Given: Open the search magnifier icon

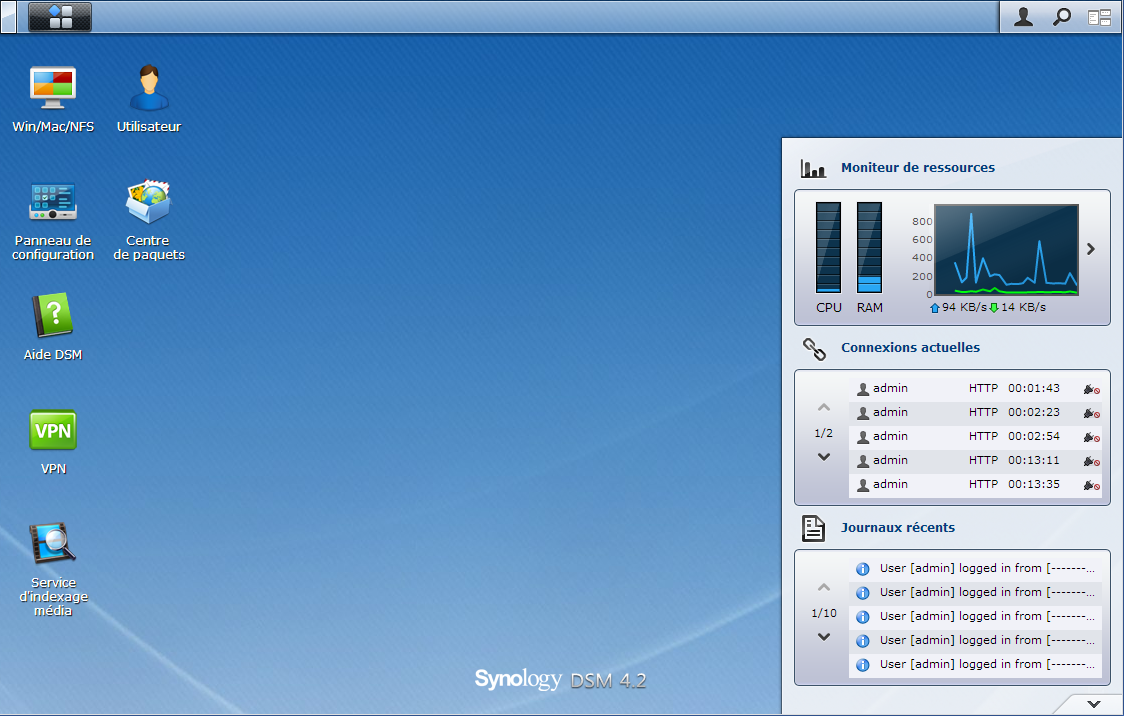Looking at the screenshot, I should tap(1061, 17).
